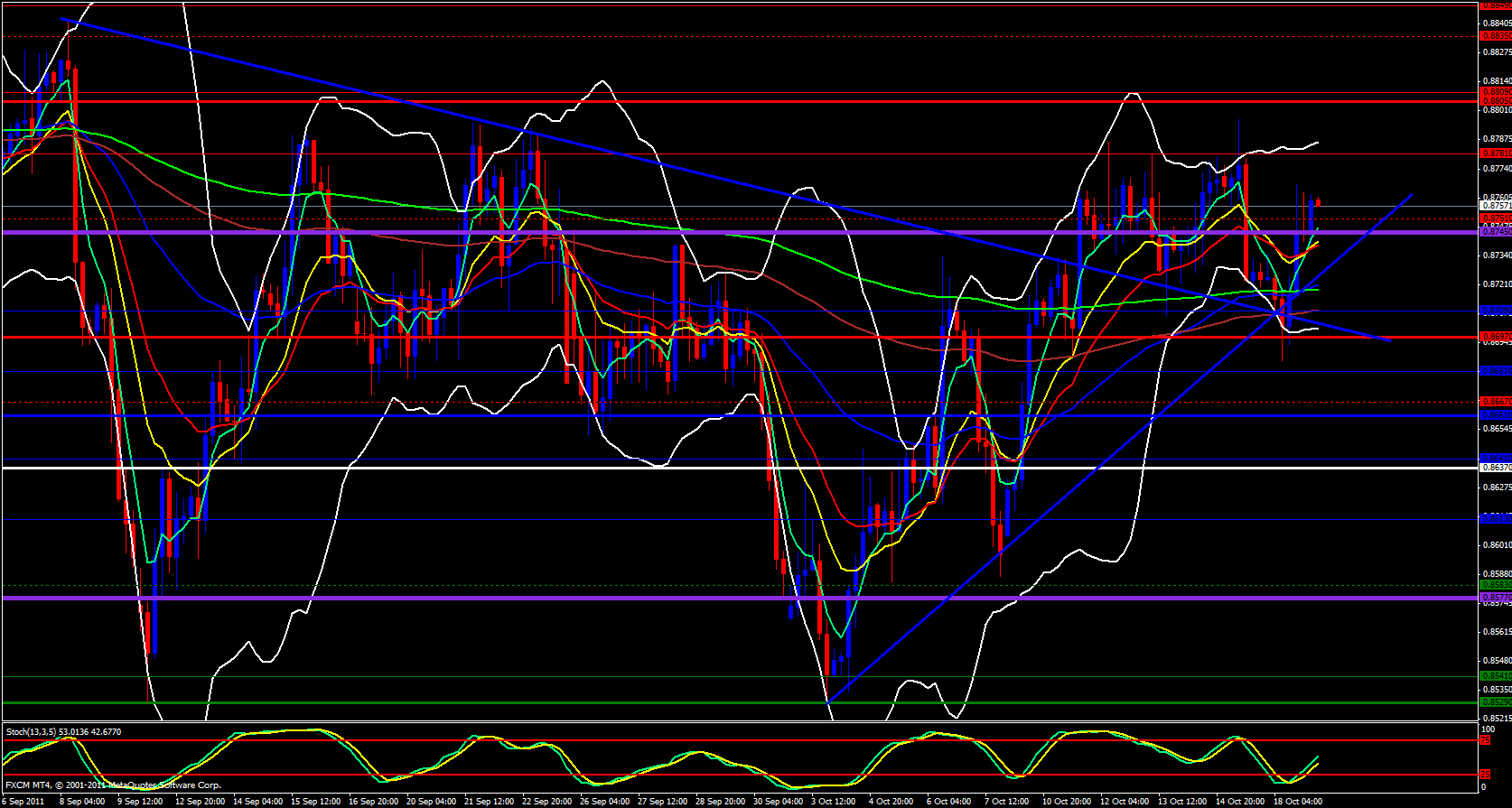
Task: Click the 0.8529 green price label
Action: (1496, 702)
